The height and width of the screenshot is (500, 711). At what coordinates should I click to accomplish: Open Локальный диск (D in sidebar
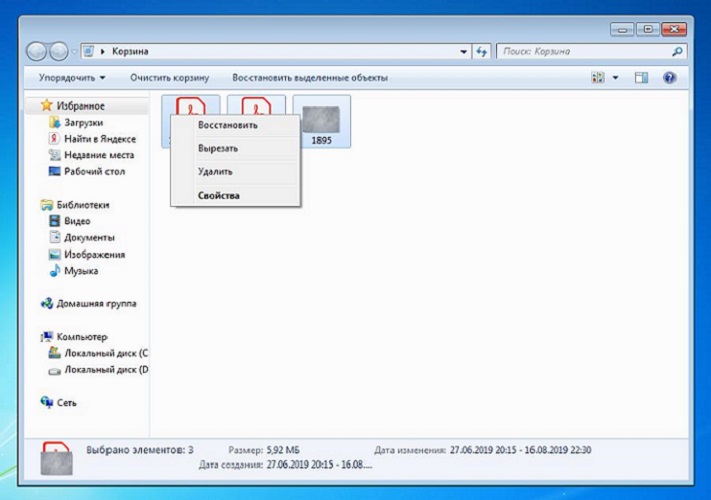(x=106, y=370)
